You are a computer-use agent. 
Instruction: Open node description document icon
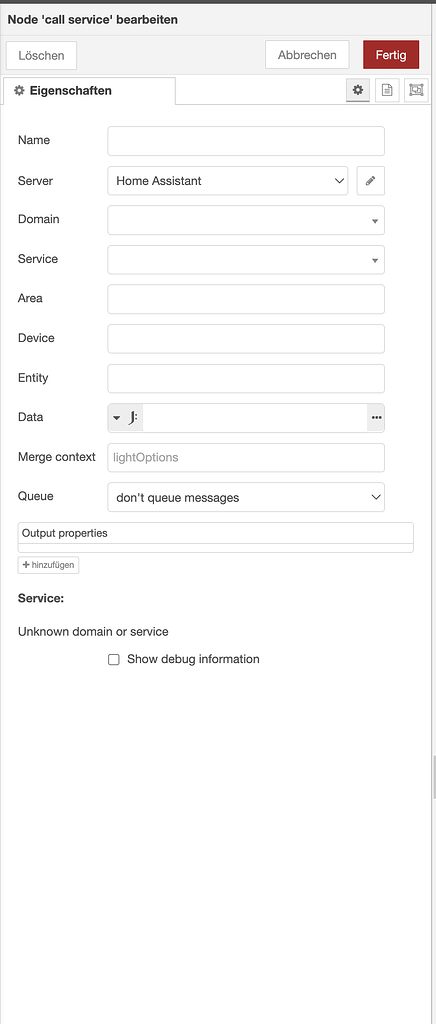click(x=387, y=91)
